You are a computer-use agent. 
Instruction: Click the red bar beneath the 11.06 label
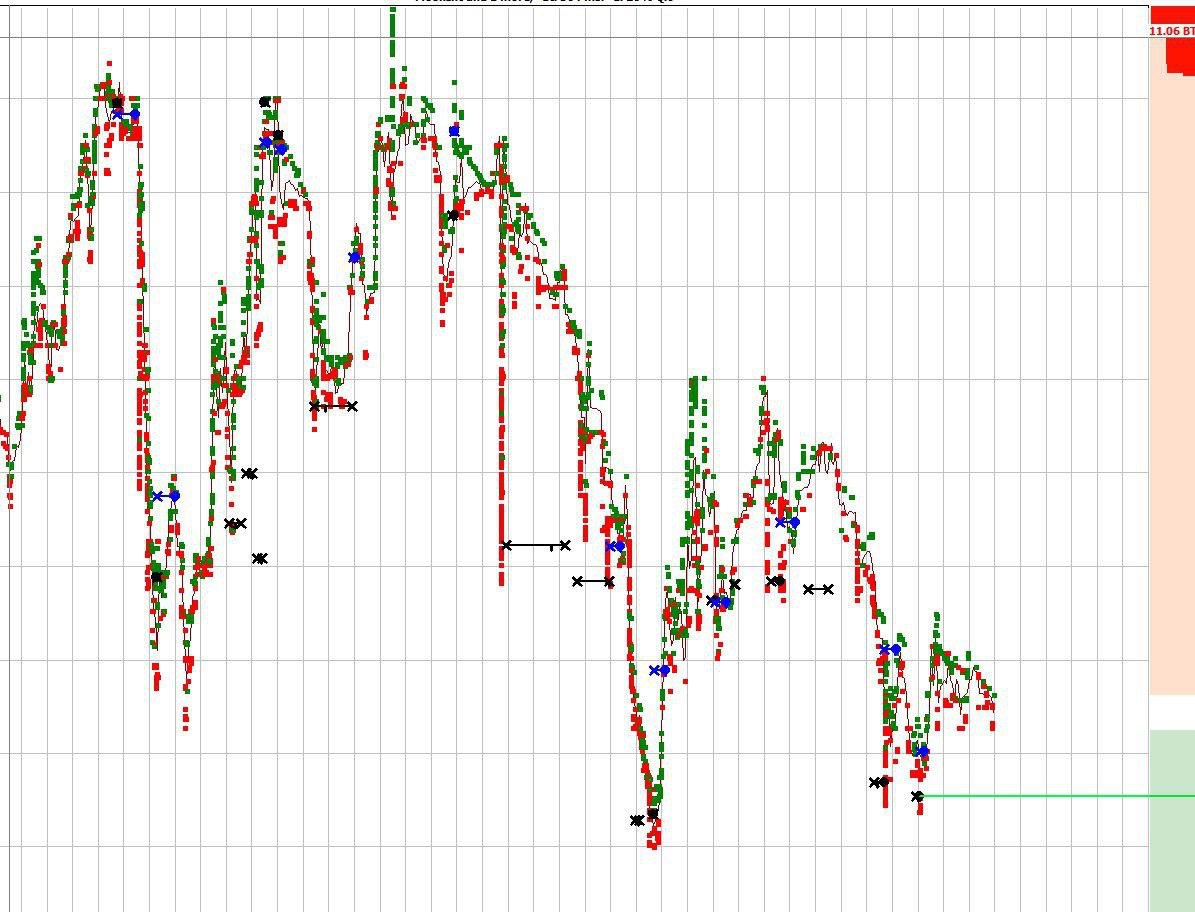1181,55
